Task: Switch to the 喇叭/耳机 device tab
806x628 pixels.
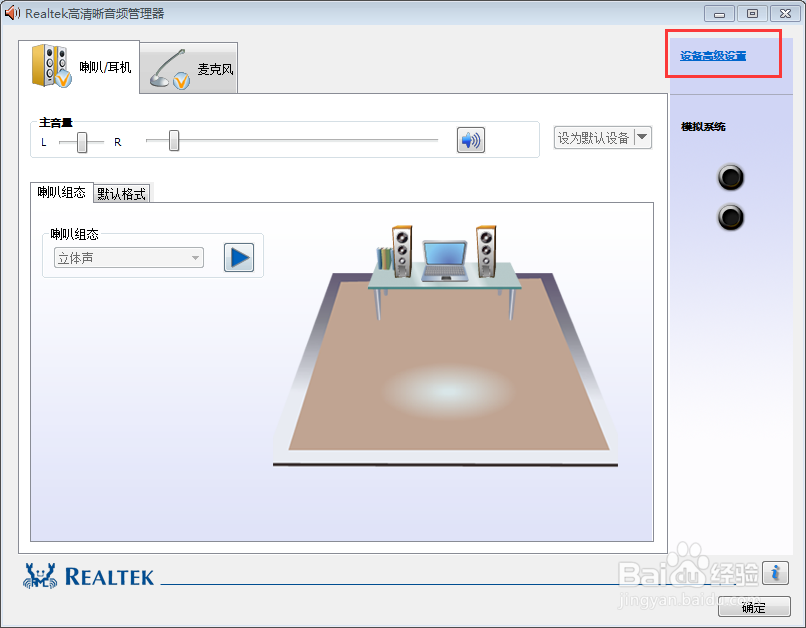Action: (x=79, y=67)
